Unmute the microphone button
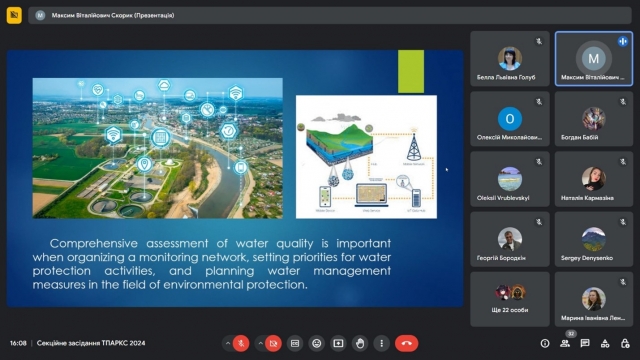Image resolution: width=640 pixels, height=360 pixels. pos(241,343)
